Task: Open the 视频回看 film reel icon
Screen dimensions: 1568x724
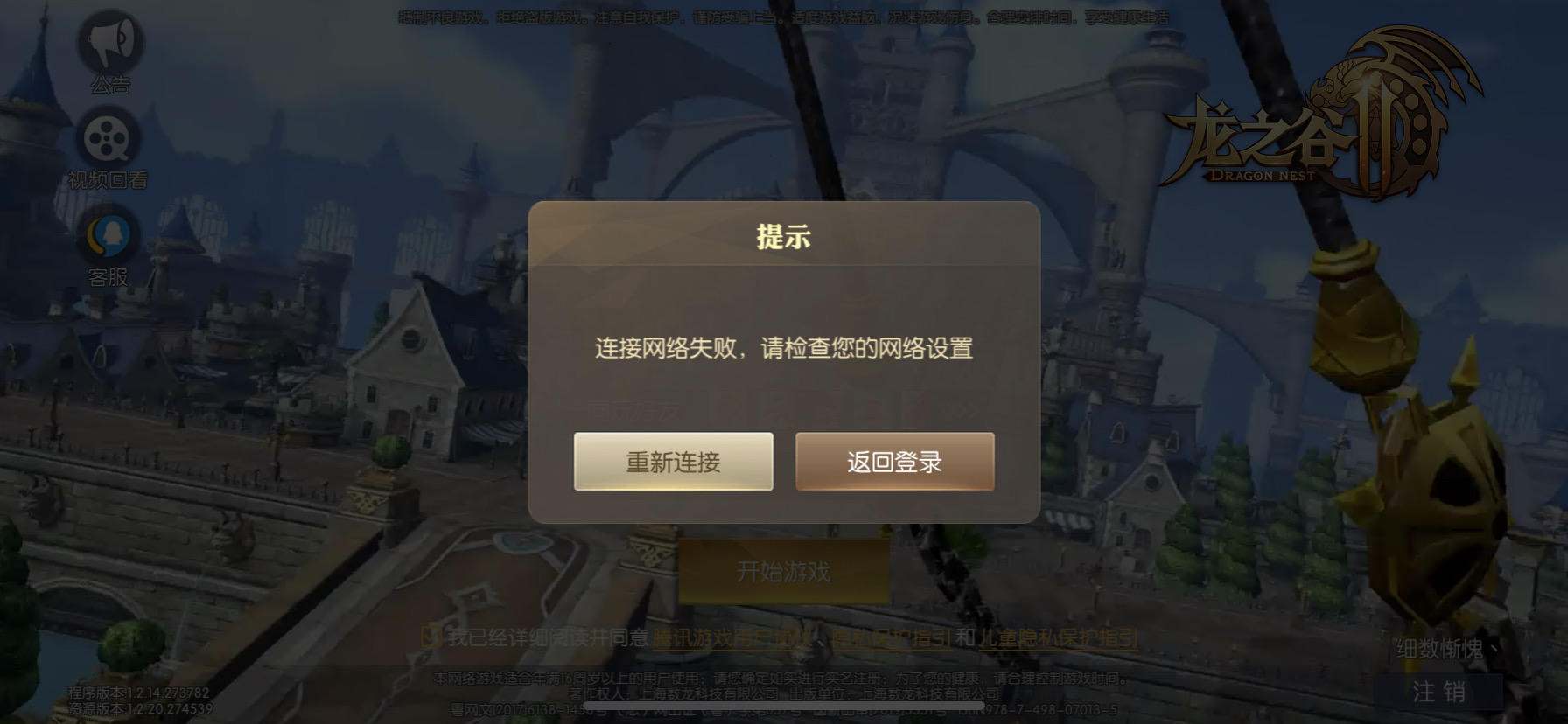Action: (x=108, y=138)
